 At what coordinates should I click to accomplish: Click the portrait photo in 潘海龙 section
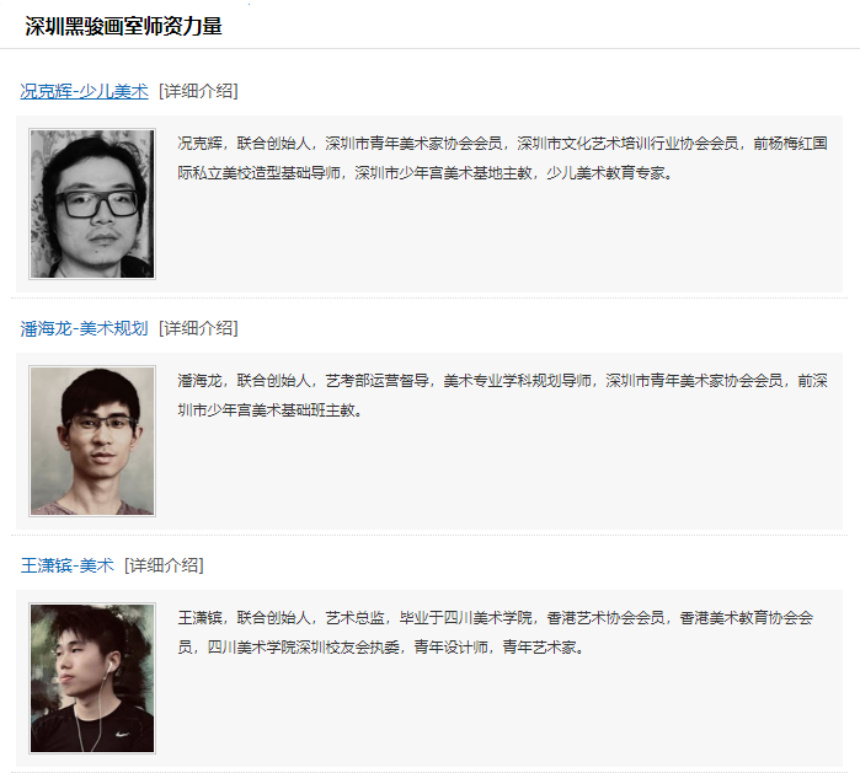tap(92, 441)
